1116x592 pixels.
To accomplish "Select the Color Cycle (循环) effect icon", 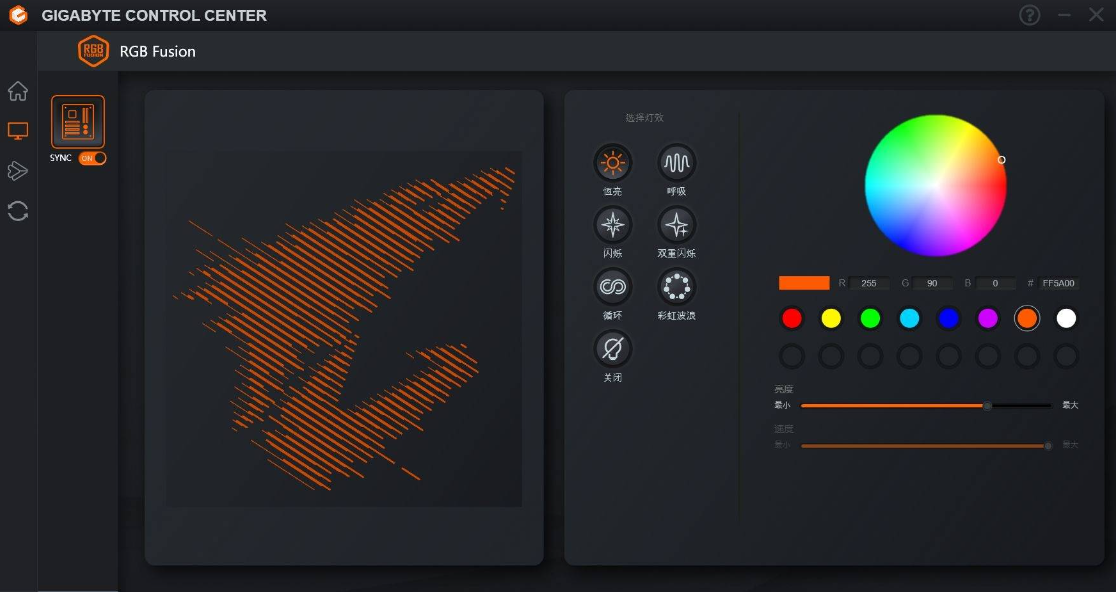I will click(x=612, y=287).
